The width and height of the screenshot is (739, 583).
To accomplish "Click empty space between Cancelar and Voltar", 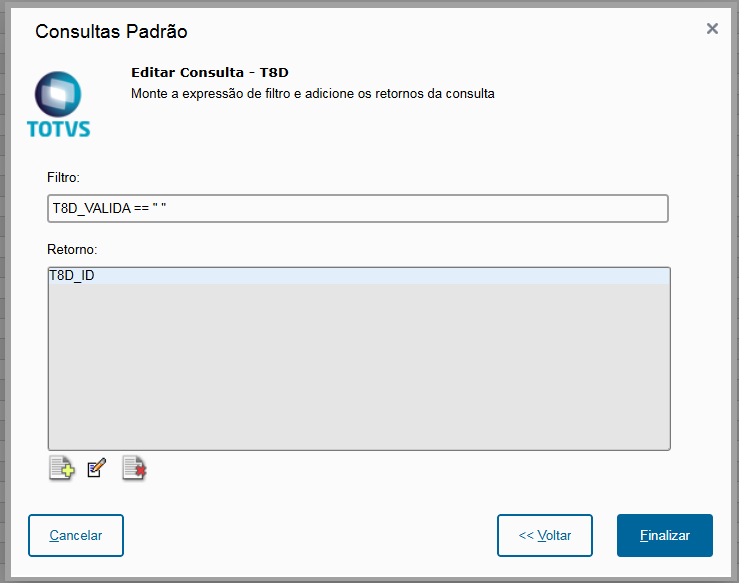I will pos(310,535).
